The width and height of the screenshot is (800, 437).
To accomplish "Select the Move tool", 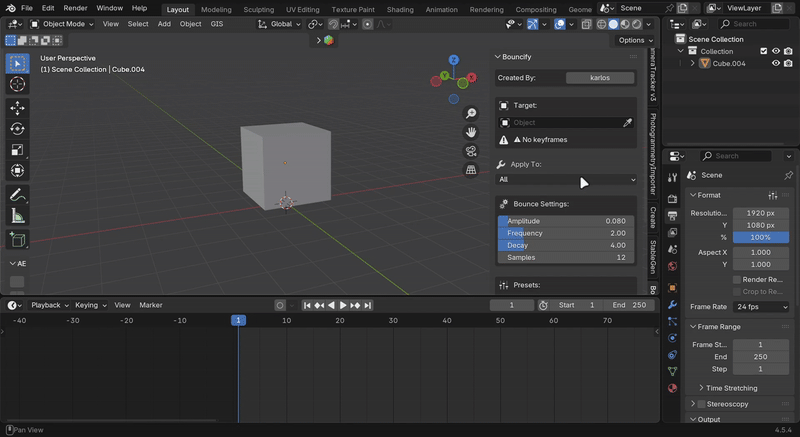I will pos(17,108).
